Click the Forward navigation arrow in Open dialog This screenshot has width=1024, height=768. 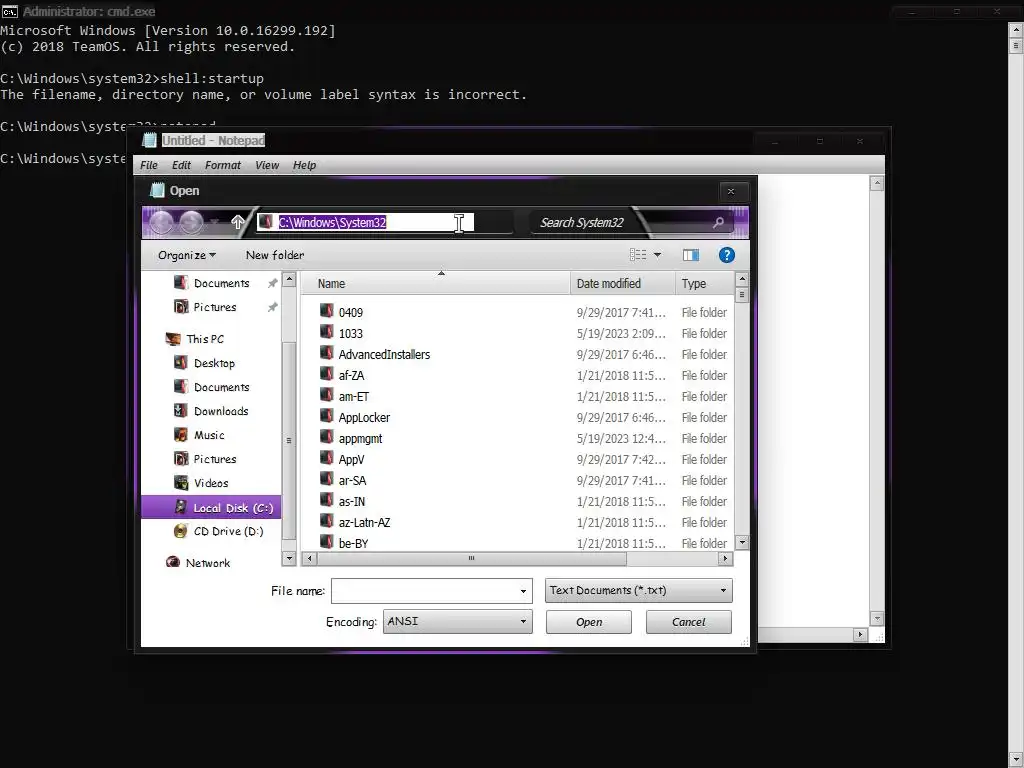click(x=191, y=223)
